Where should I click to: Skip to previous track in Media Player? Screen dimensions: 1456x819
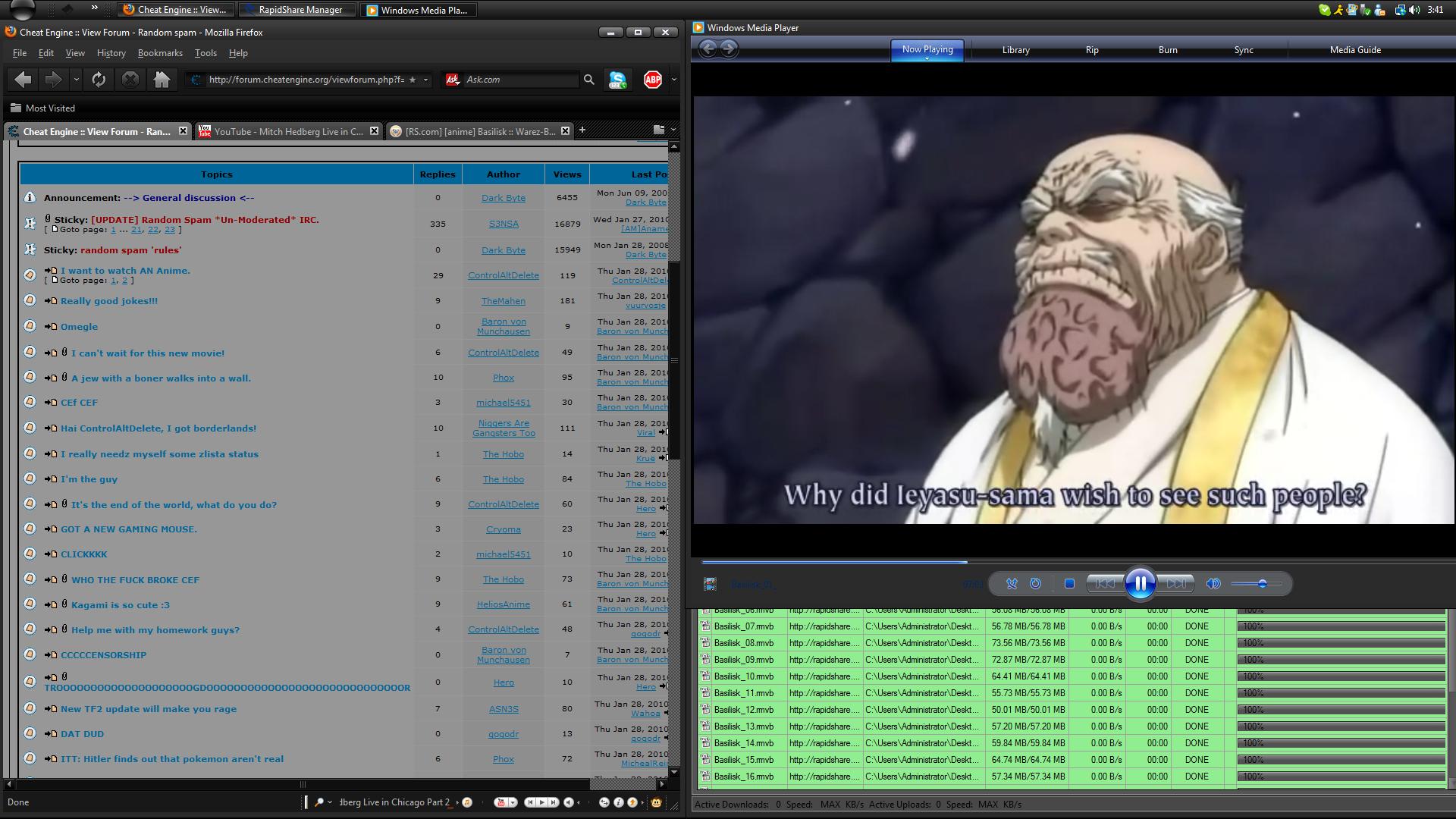(x=1106, y=583)
